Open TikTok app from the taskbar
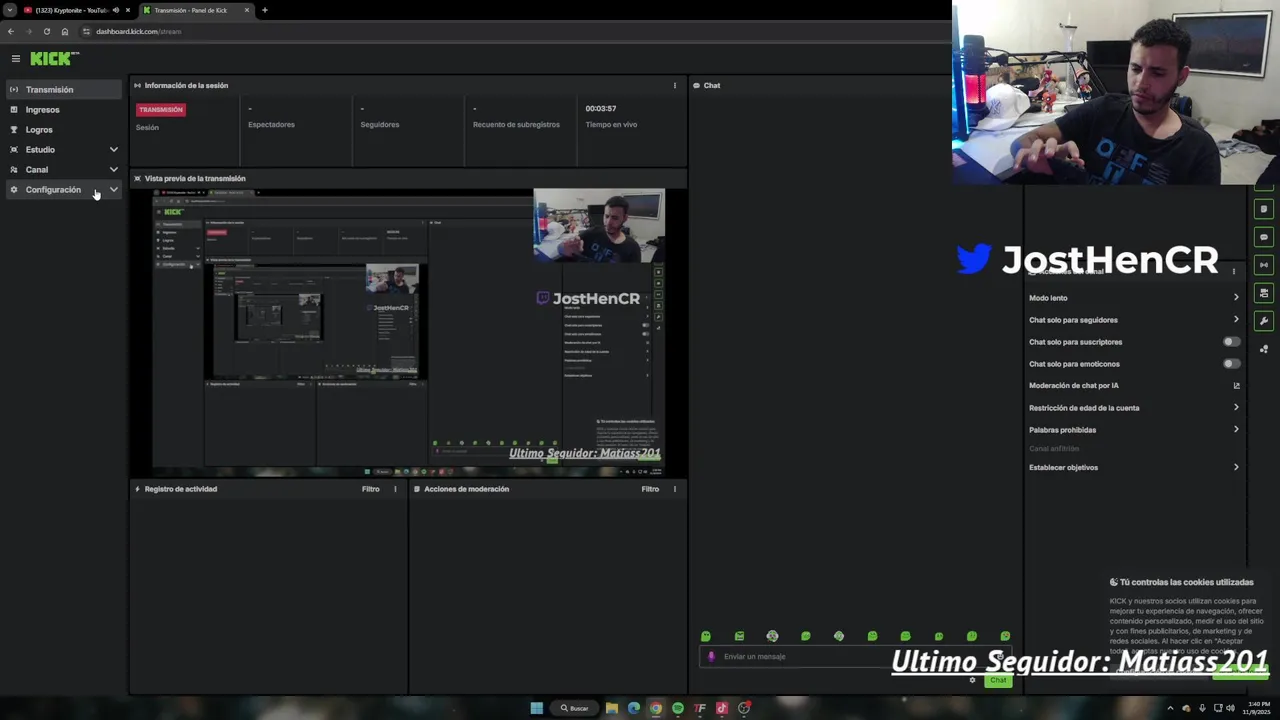This screenshot has height=720, width=1280. click(722, 708)
